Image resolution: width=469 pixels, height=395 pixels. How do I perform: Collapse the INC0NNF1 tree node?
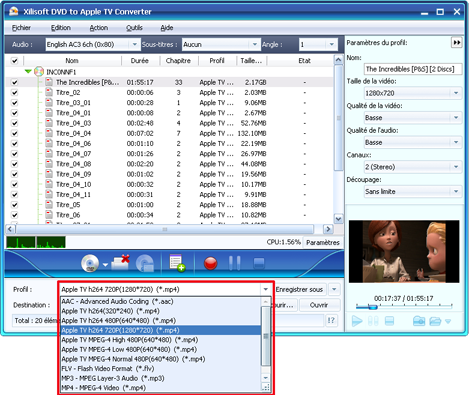[28, 71]
